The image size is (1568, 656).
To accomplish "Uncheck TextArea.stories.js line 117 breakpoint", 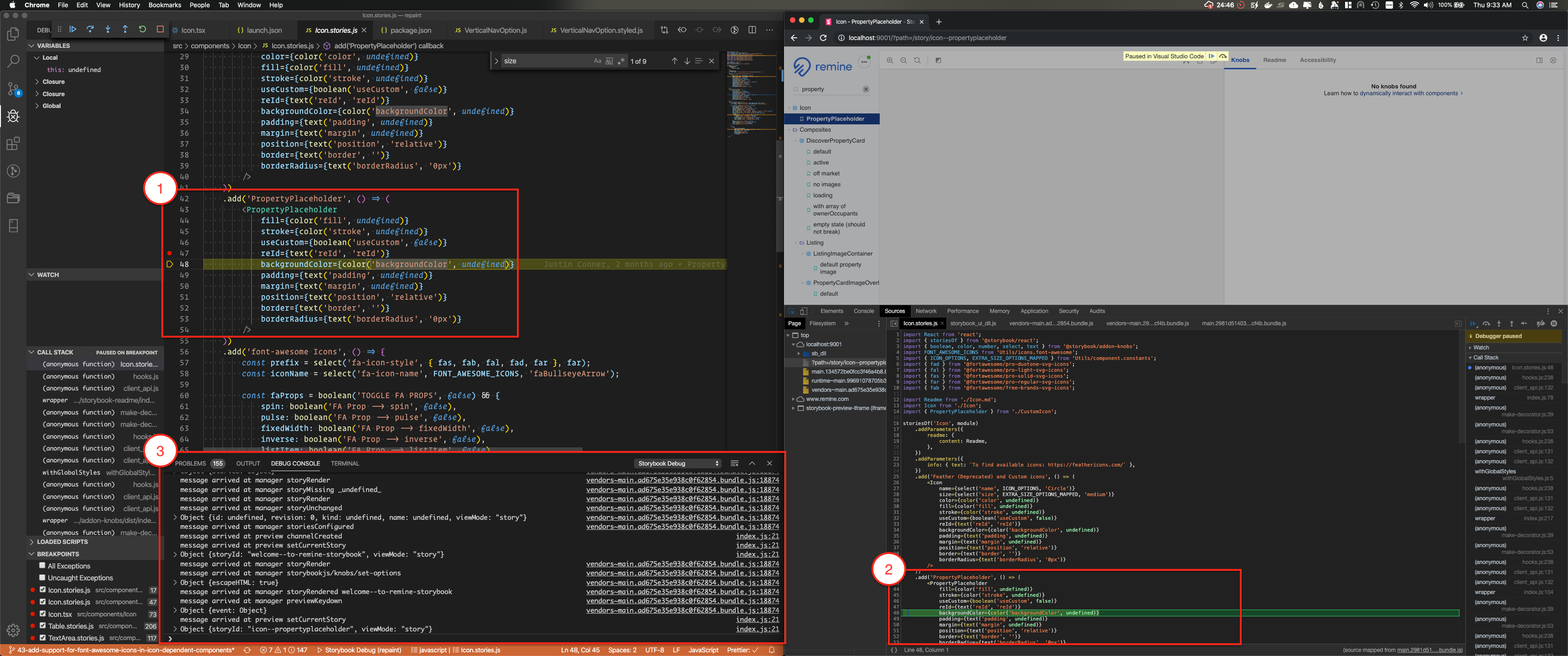I will point(42,638).
